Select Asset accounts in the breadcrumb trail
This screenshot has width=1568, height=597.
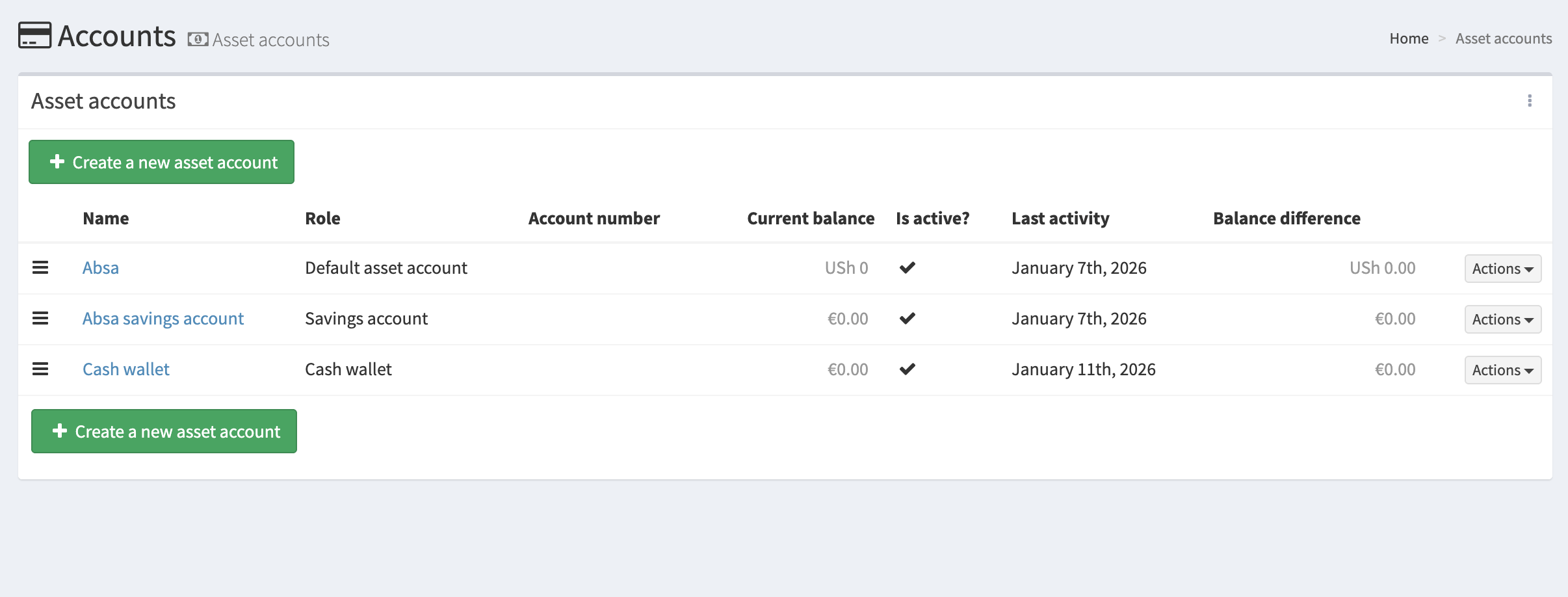point(1504,38)
